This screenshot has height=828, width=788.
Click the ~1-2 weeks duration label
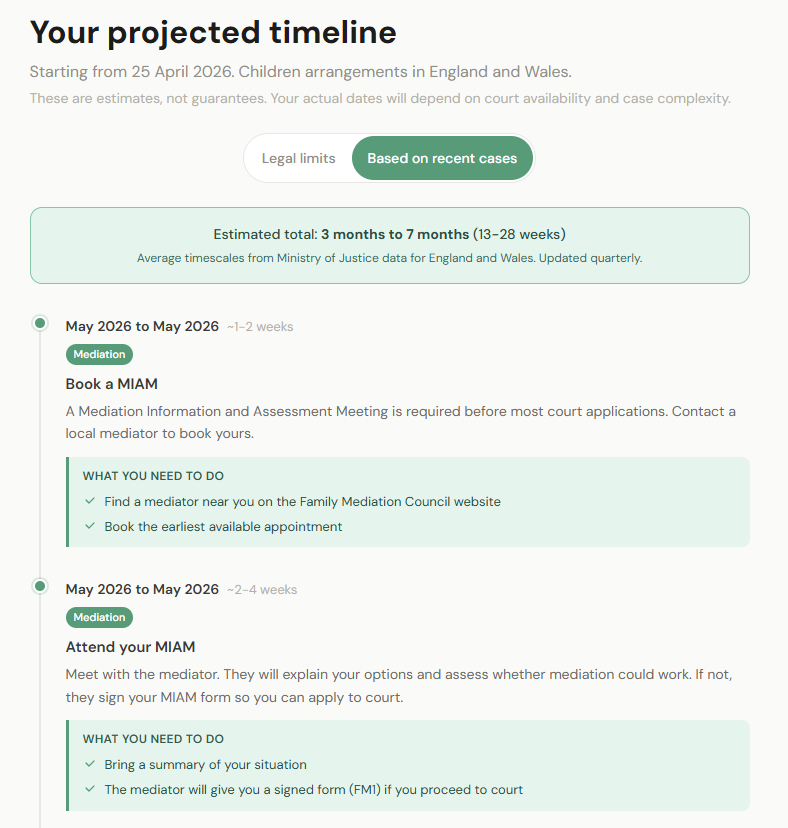[x=260, y=327]
